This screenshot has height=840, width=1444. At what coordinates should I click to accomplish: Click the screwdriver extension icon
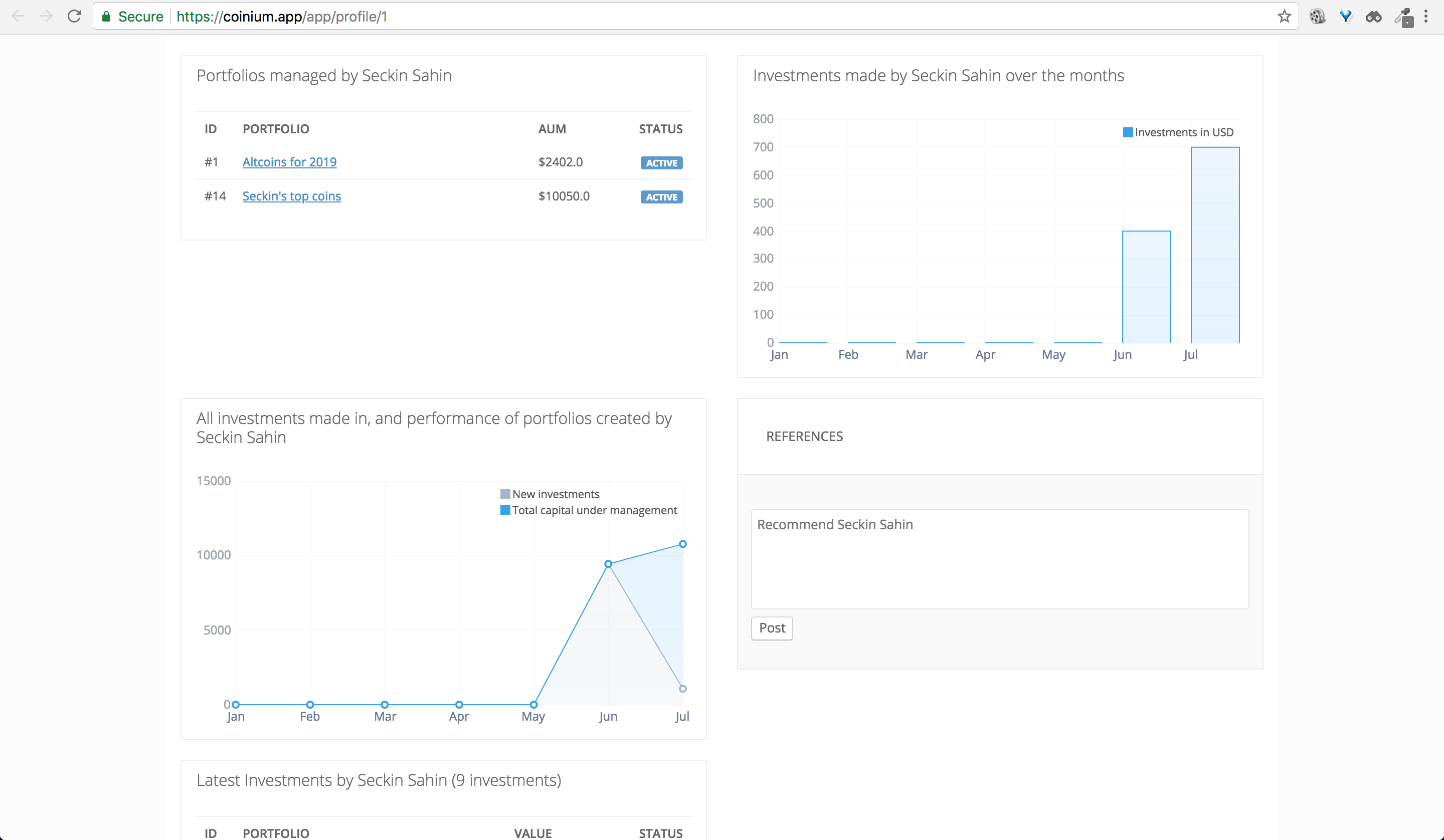click(x=1404, y=17)
